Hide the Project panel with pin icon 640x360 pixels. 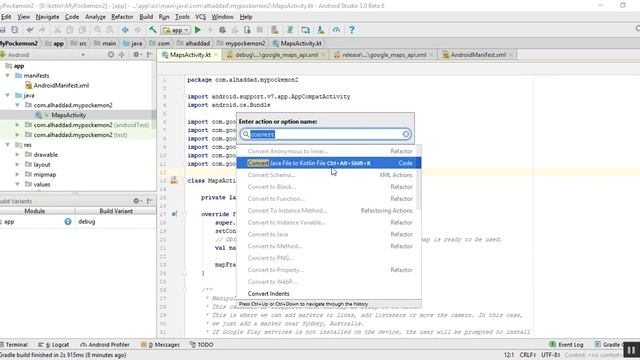tap(150, 54)
